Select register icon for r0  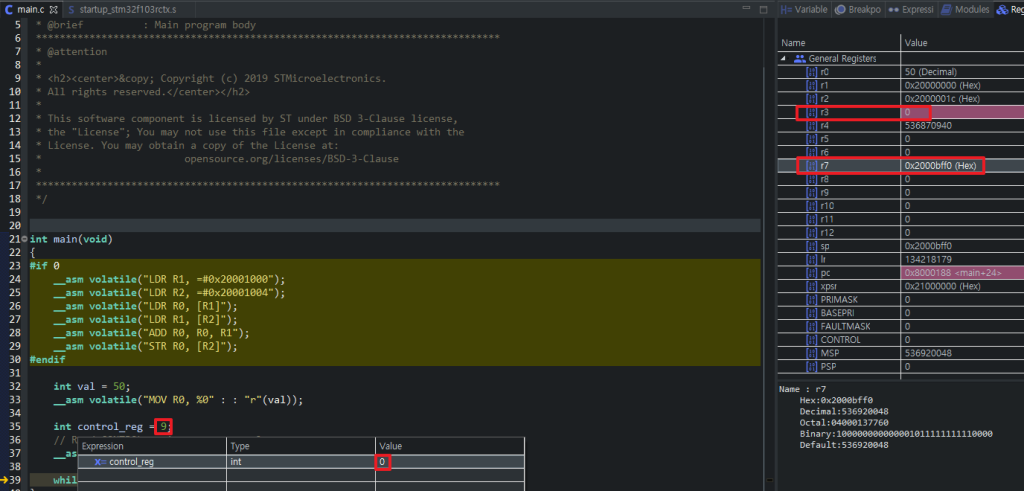[x=812, y=72]
